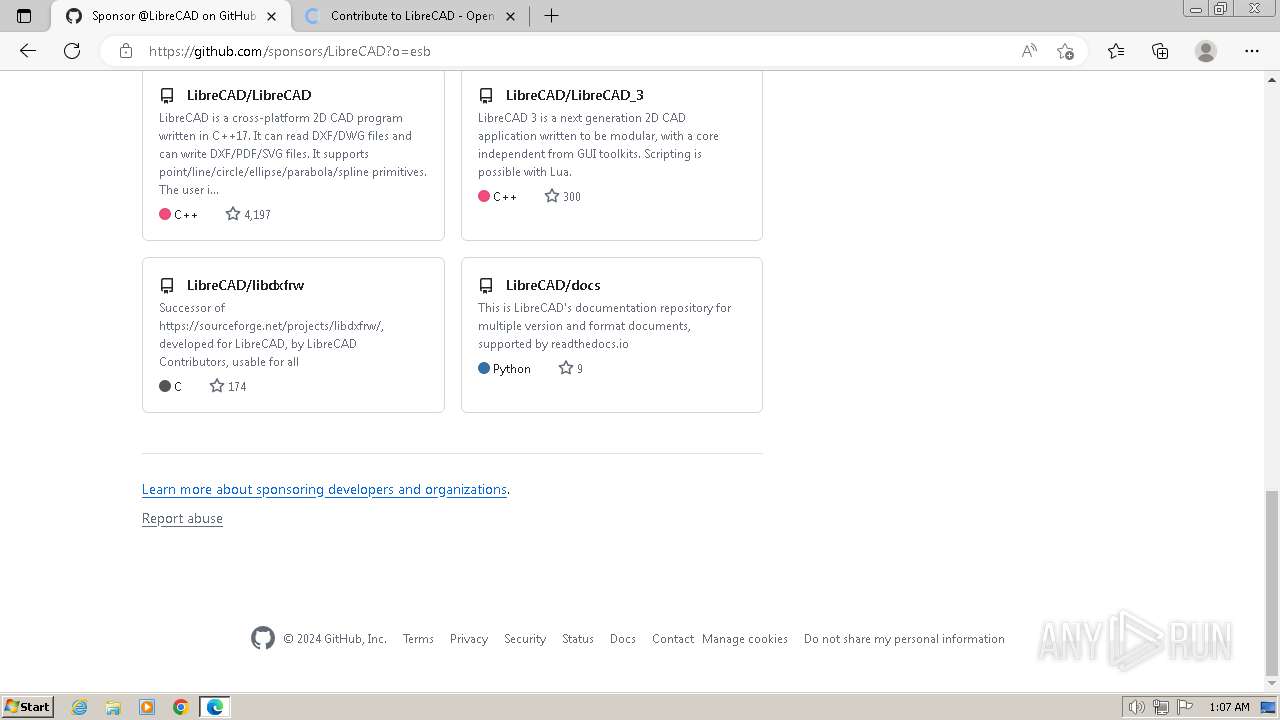Open the LibreCAD/docs repository link
1280x720 pixels.
tap(553, 285)
